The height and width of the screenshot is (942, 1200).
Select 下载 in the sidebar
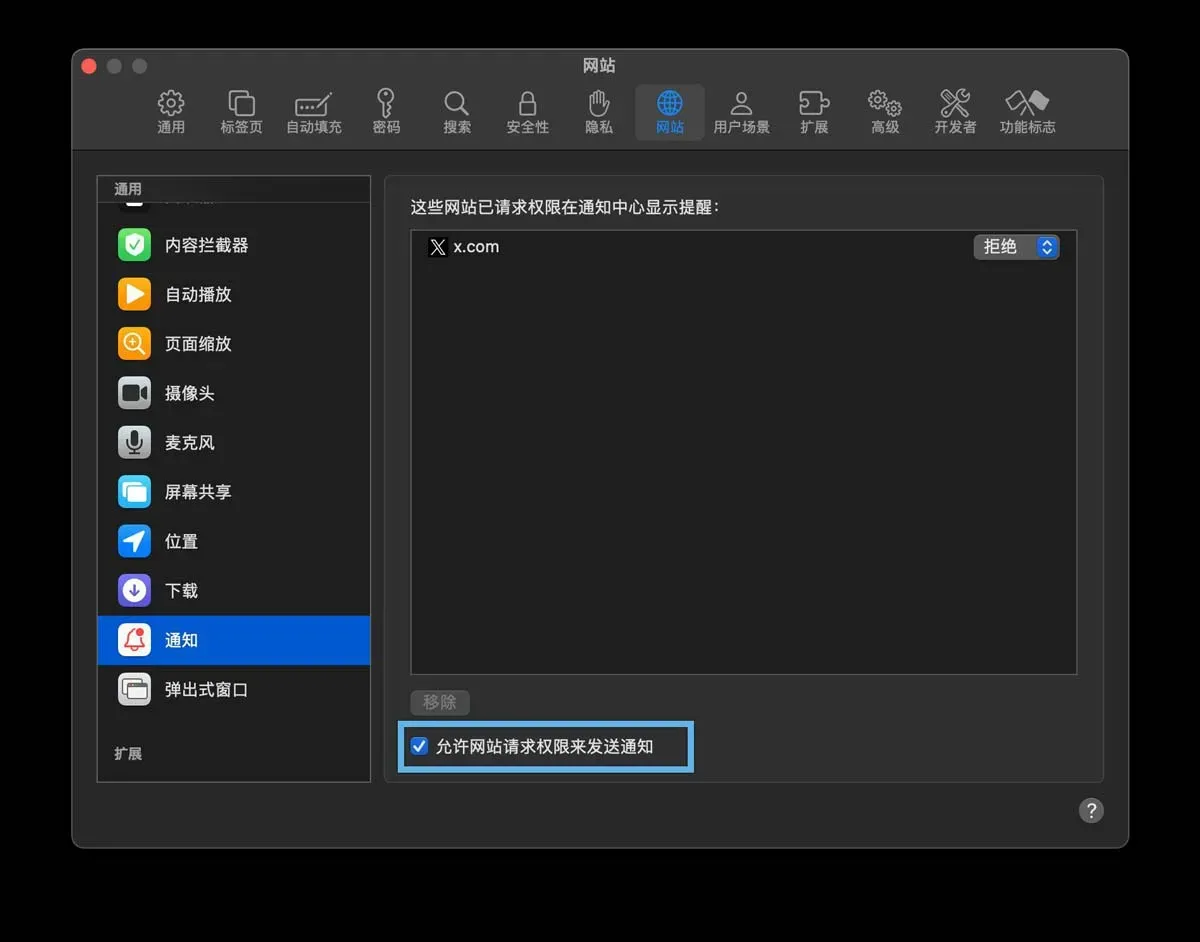tap(234, 591)
